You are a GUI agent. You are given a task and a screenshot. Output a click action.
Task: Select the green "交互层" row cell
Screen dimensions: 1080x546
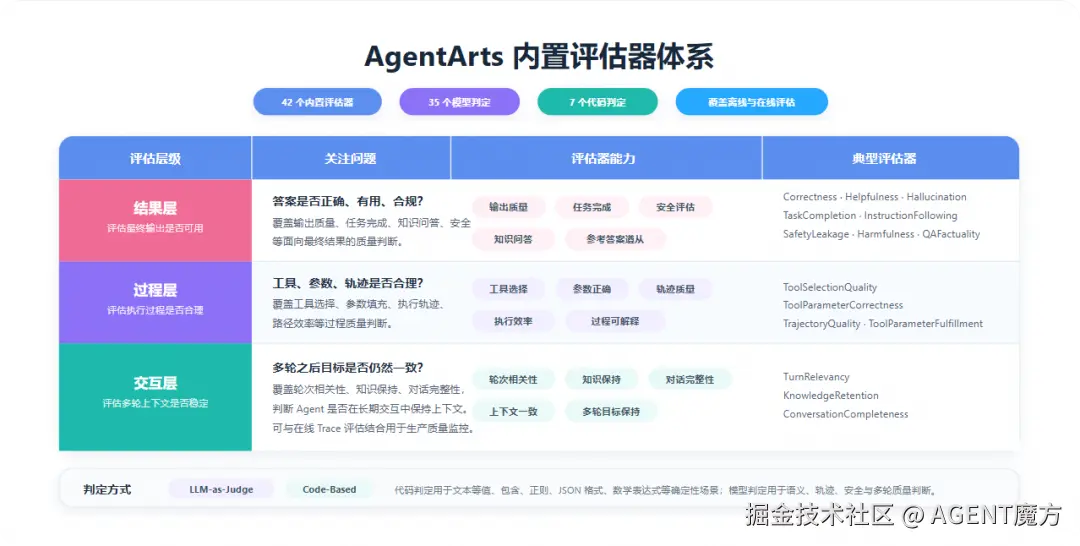156,397
